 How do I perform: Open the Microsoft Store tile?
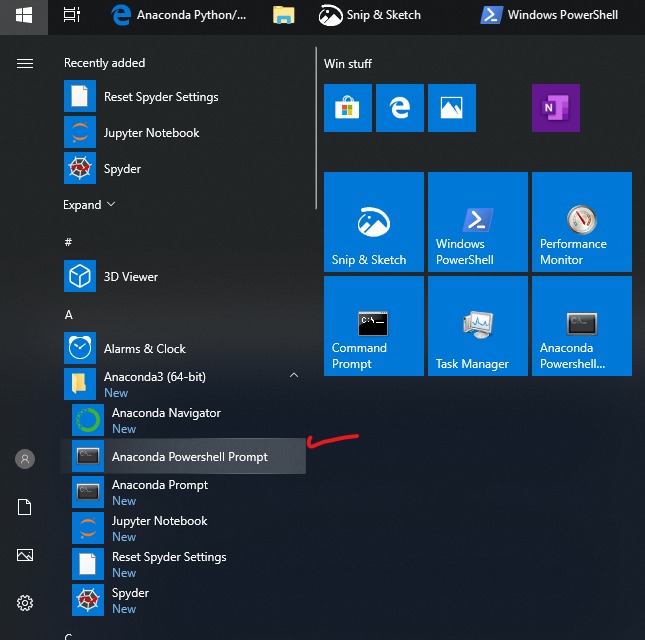pyautogui.click(x=347, y=108)
